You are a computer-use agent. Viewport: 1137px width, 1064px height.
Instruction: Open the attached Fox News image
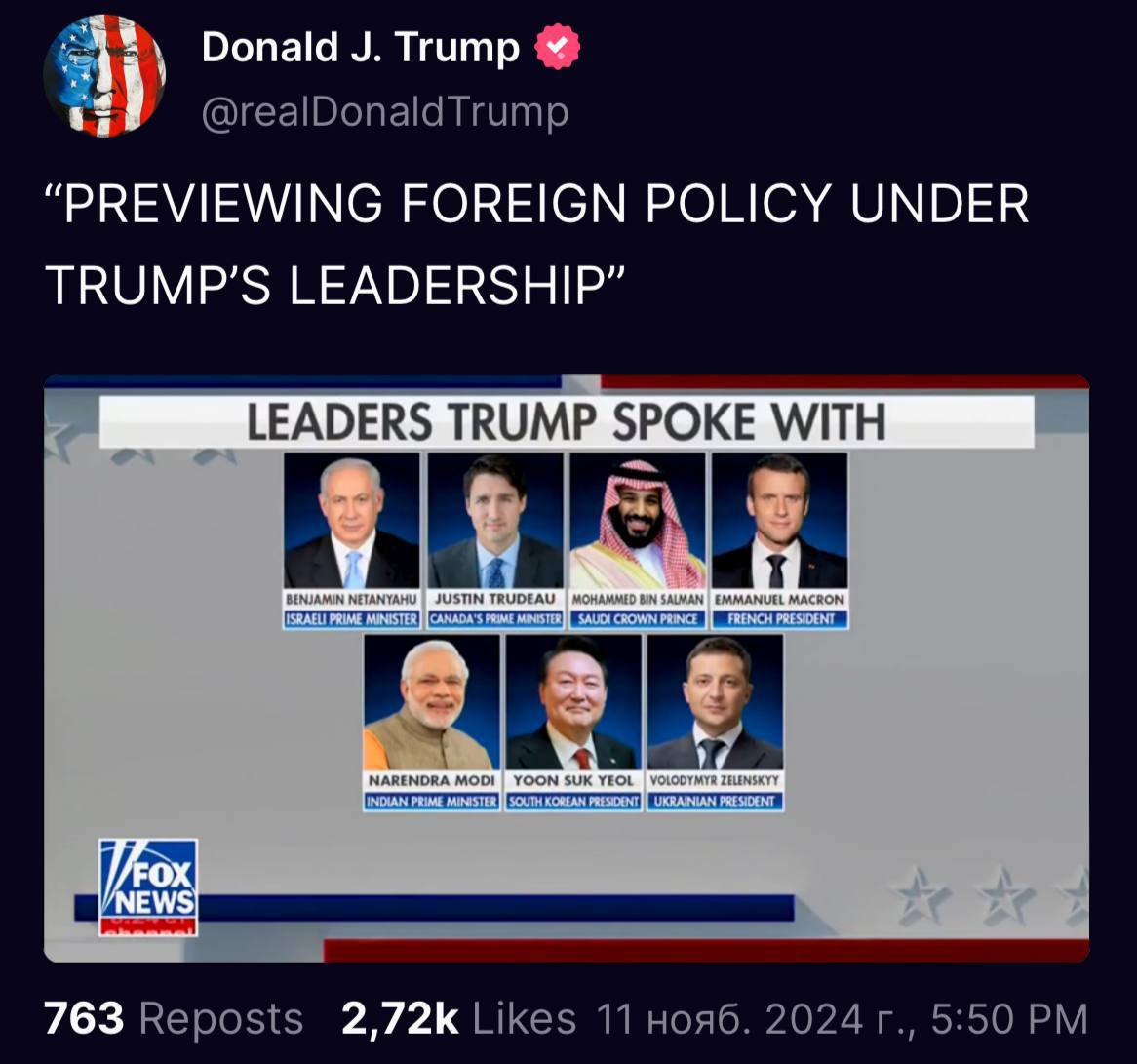tap(567, 669)
